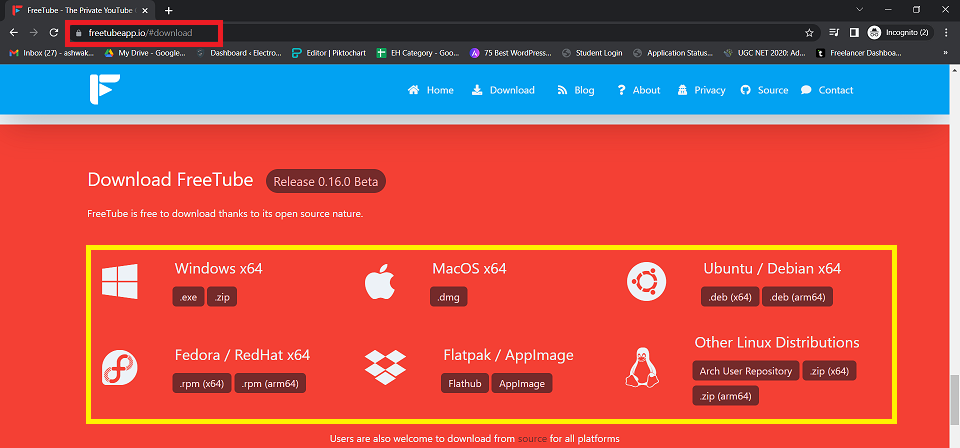Screen dimensions: 960x448
Task: Open the Flathub download link
Action: 465,384
